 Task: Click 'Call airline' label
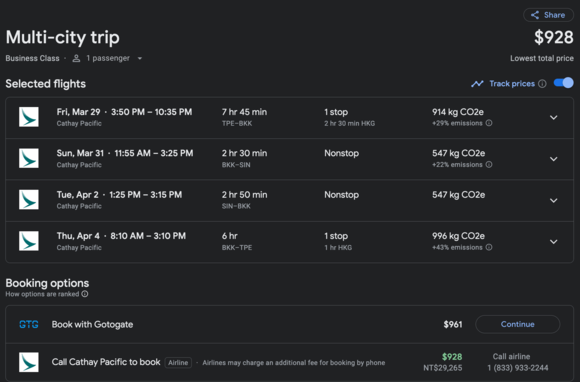[511, 356]
